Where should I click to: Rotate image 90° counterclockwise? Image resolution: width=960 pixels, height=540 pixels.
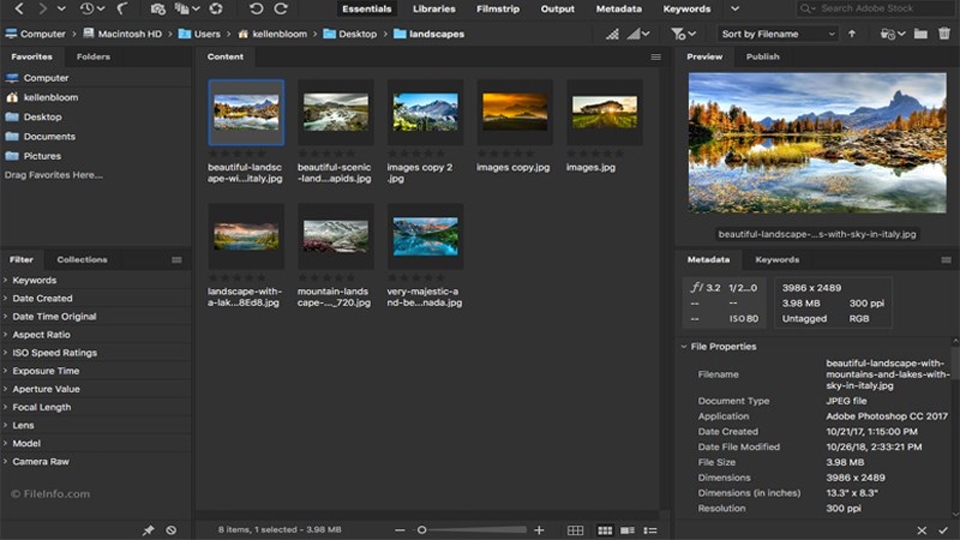pyautogui.click(x=257, y=9)
